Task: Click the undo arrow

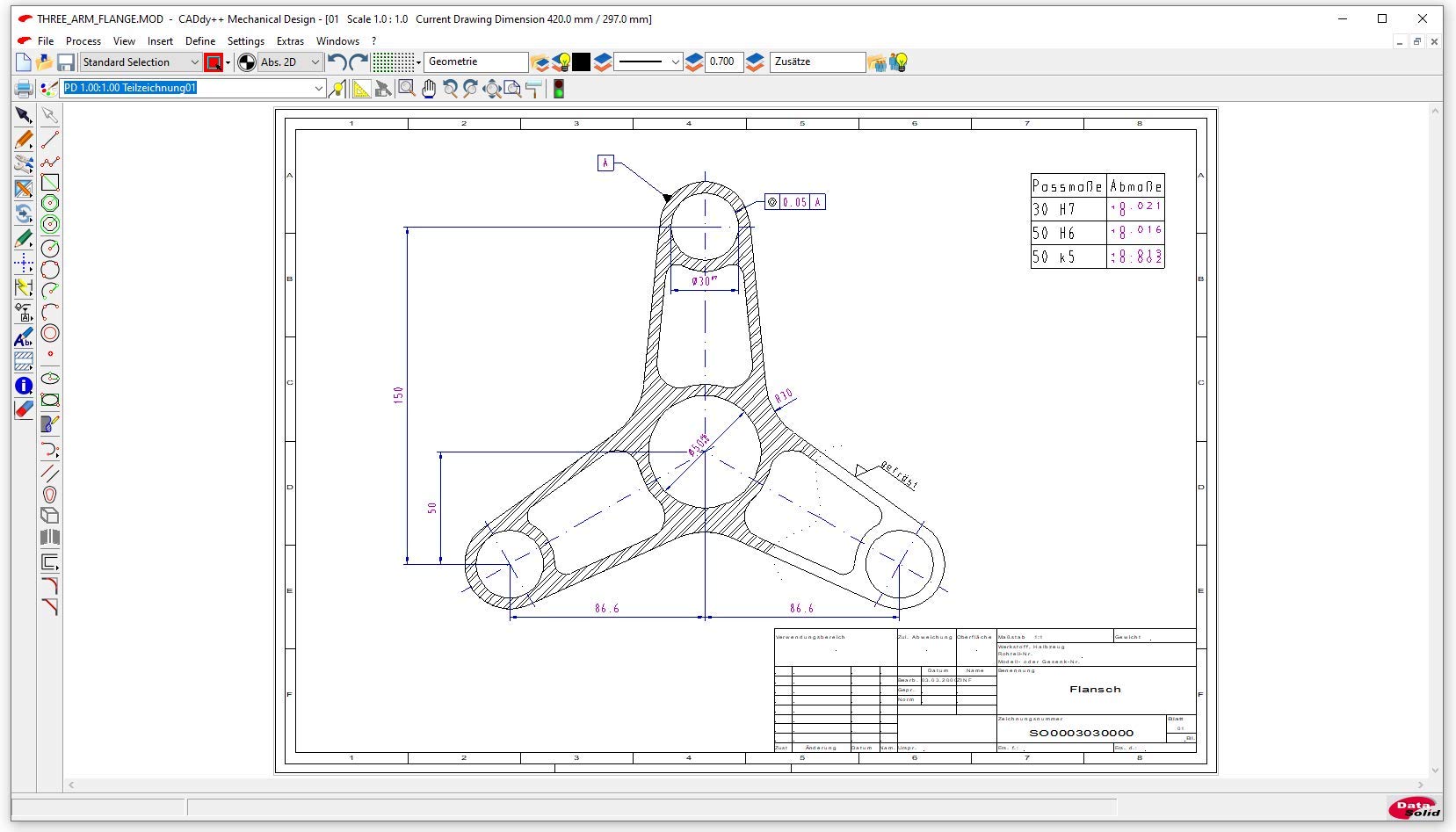Action: 336,62
